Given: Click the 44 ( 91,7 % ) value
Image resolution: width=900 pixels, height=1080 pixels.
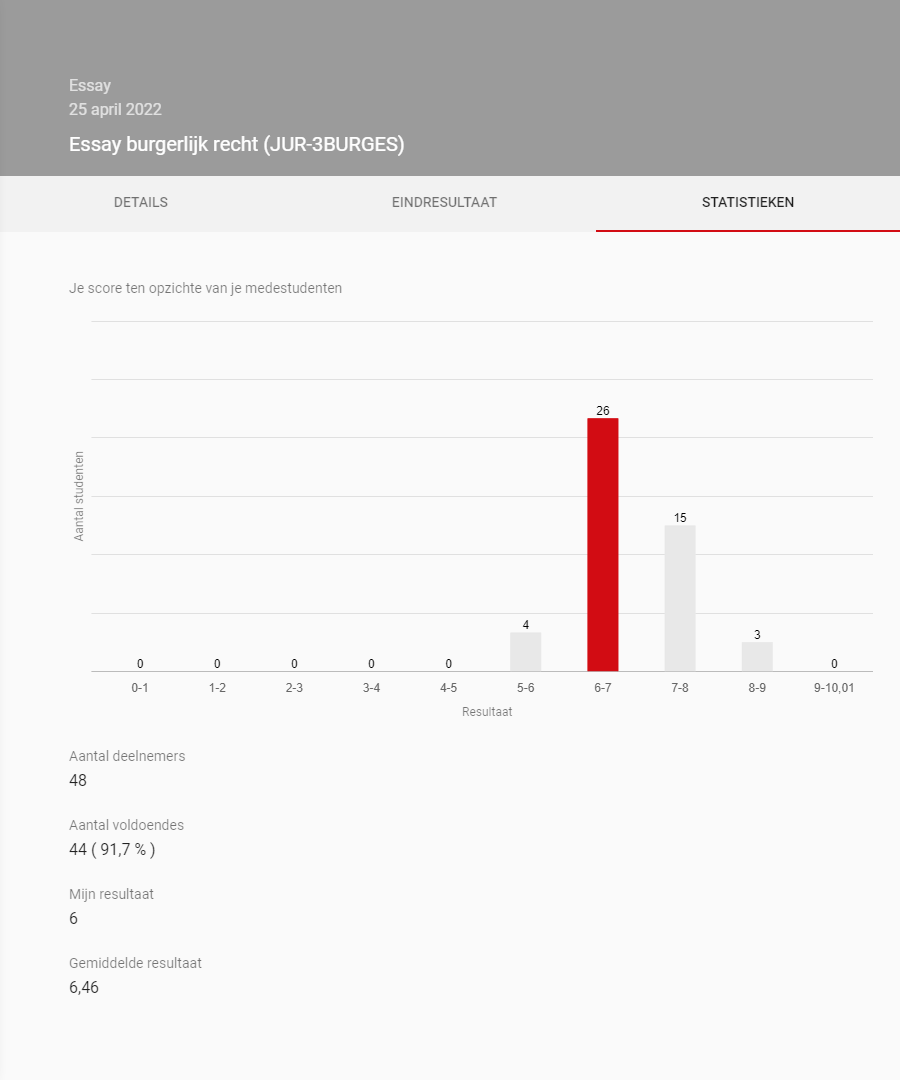Looking at the screenshot, I should pos(112,850).
